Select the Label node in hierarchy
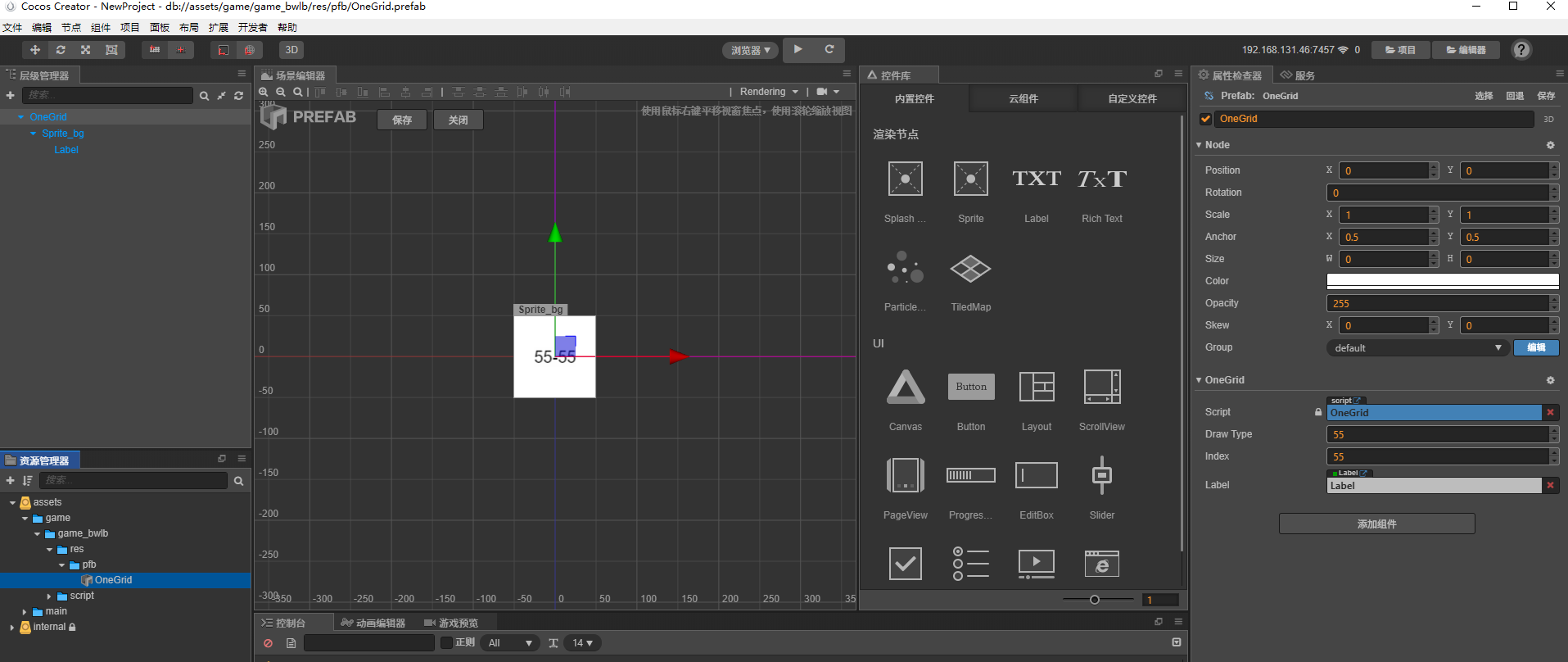Viewport: 1568px width, 662px height. click(66, 150)
